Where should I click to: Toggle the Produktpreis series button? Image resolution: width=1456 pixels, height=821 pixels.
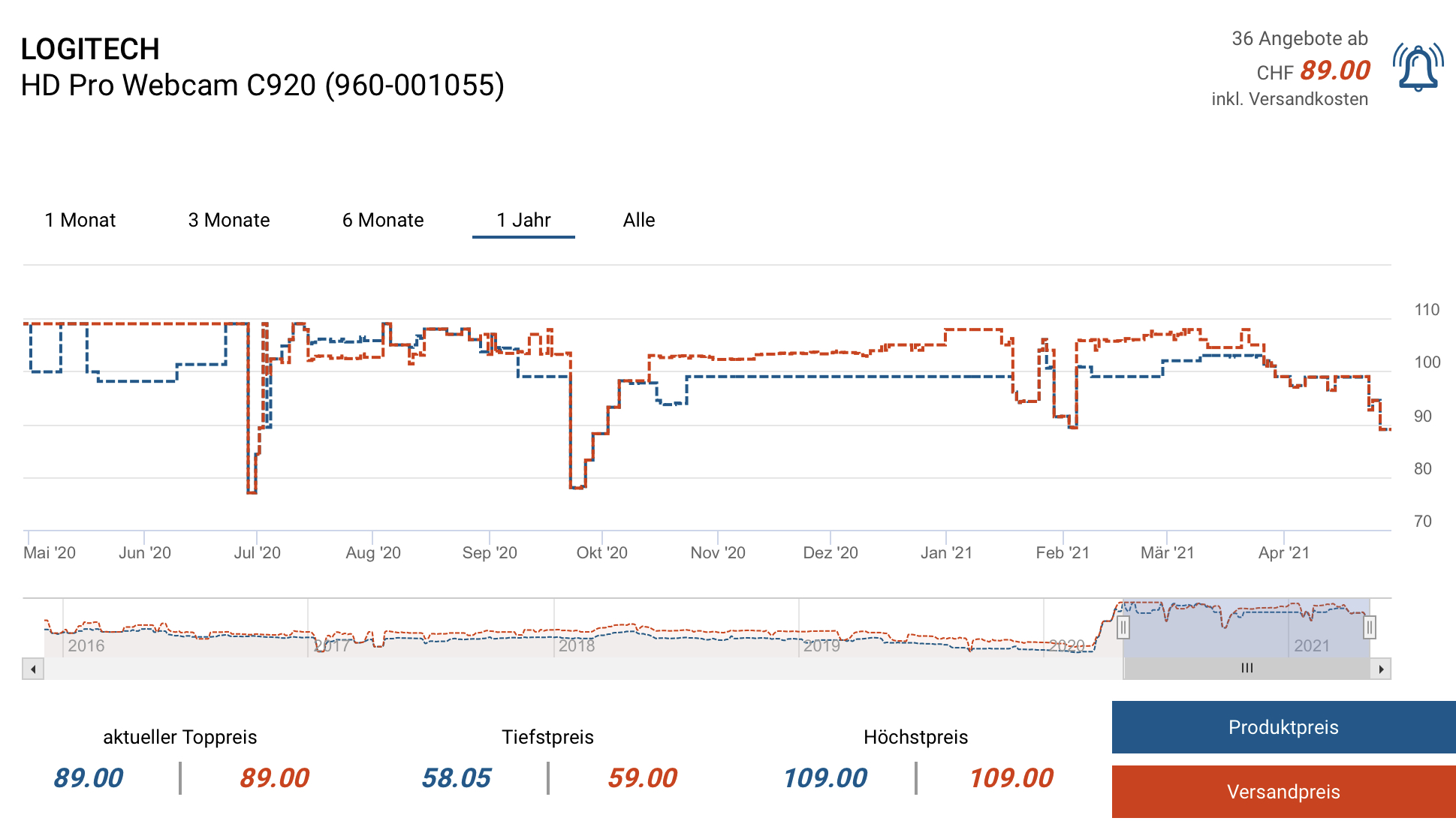(1283, 727)
